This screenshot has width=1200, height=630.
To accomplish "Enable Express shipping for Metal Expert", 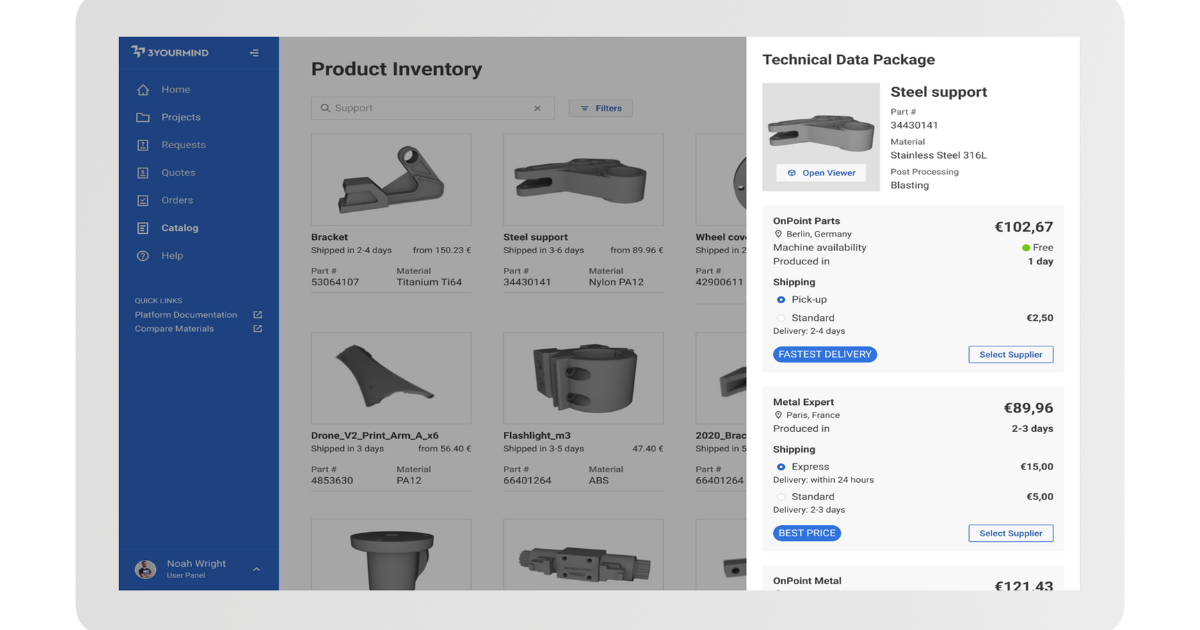I will (781, 466).
